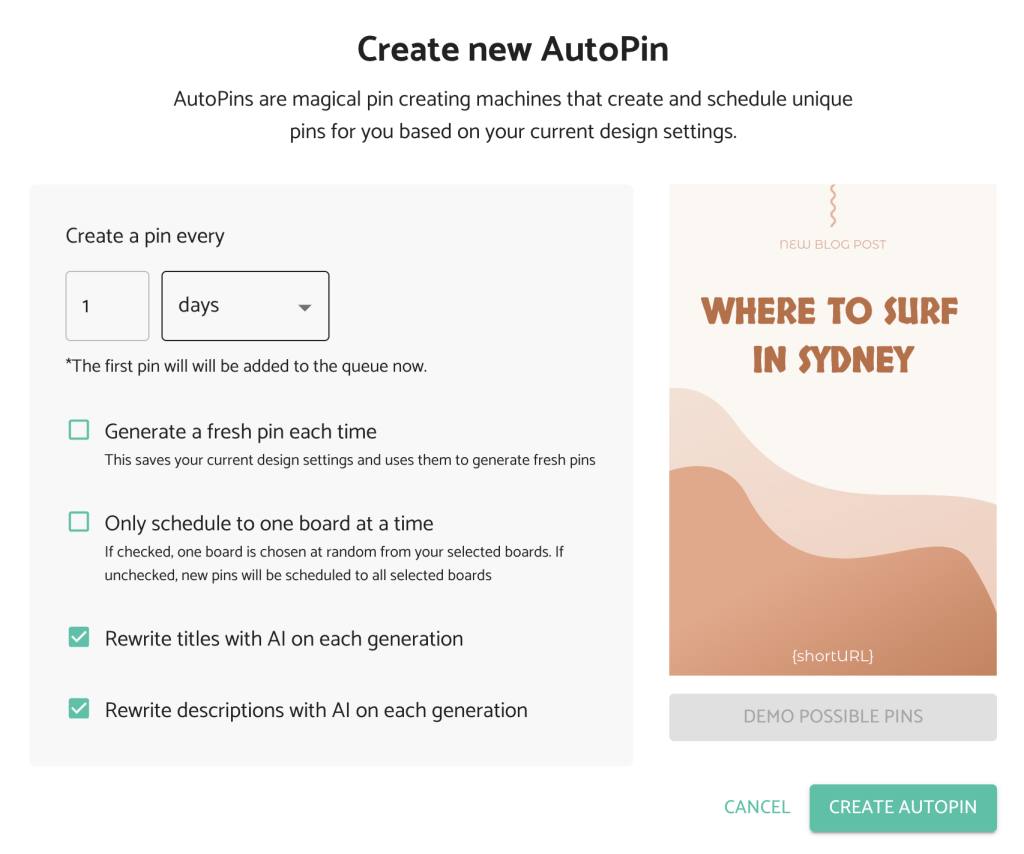Disable Rewrite titles with AI on each generation
This screenshot has width=1024, height=854.
pos(79,636)
